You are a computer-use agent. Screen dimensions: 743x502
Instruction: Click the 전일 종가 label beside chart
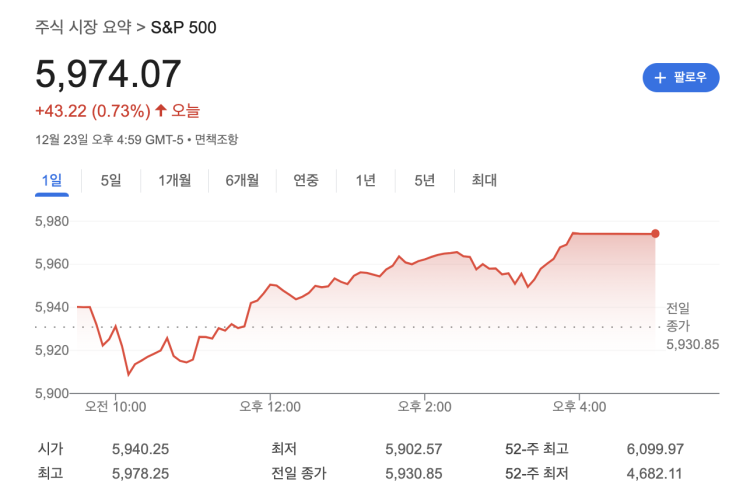point(678,317)
